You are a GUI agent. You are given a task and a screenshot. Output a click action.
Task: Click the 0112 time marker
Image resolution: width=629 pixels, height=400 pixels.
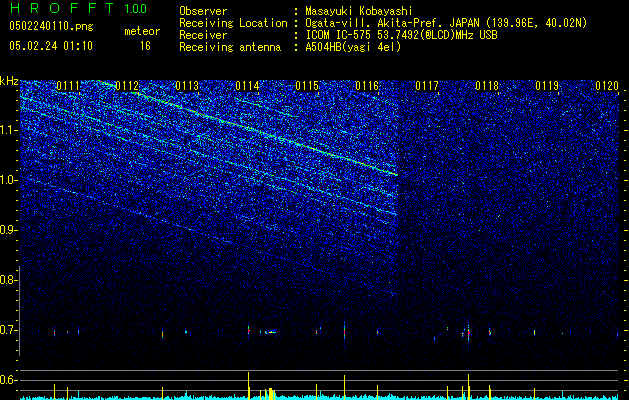tap(127, 86)
